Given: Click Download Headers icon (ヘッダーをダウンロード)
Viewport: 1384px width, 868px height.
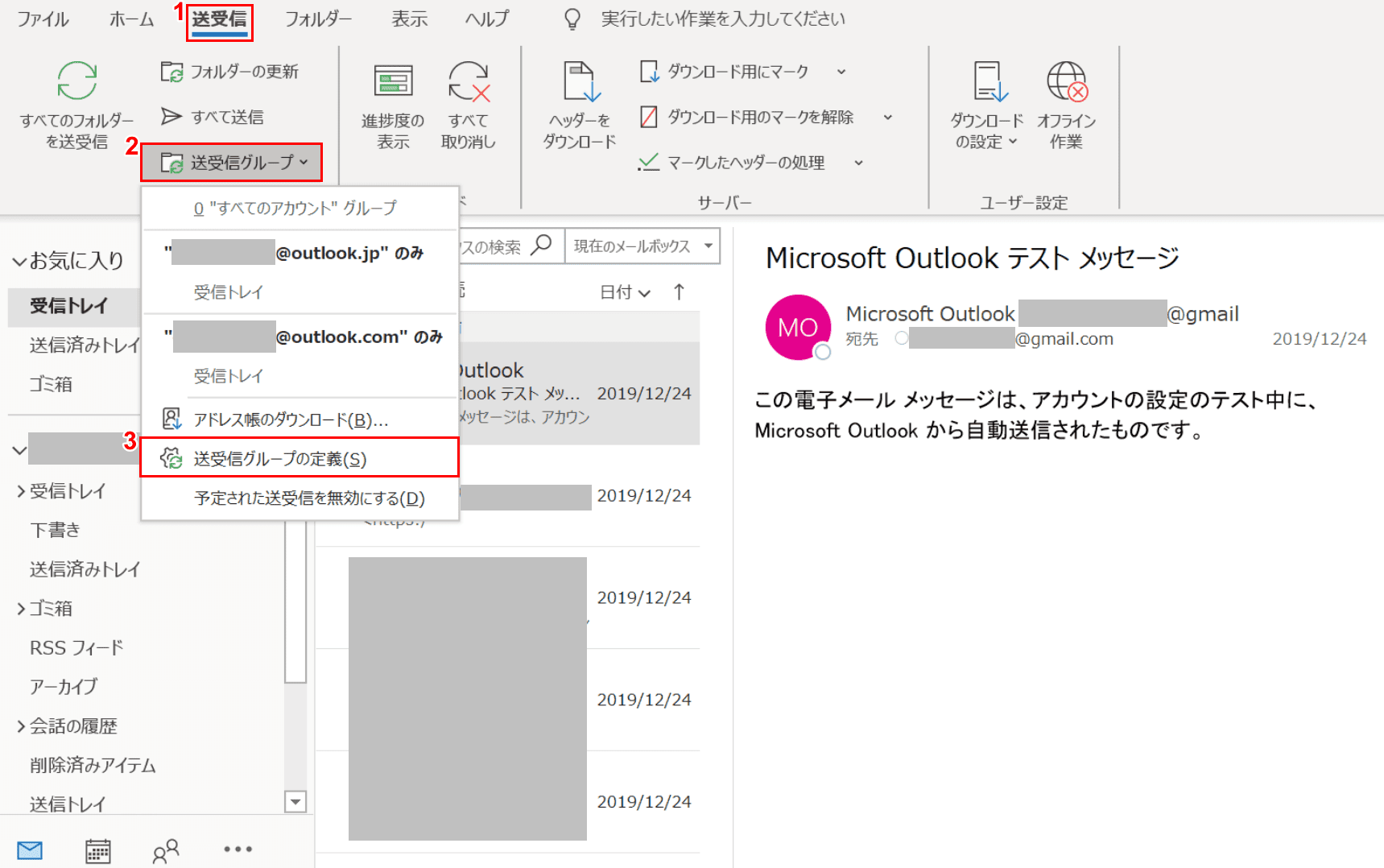Looking at the screenshot, I should 580,82.
